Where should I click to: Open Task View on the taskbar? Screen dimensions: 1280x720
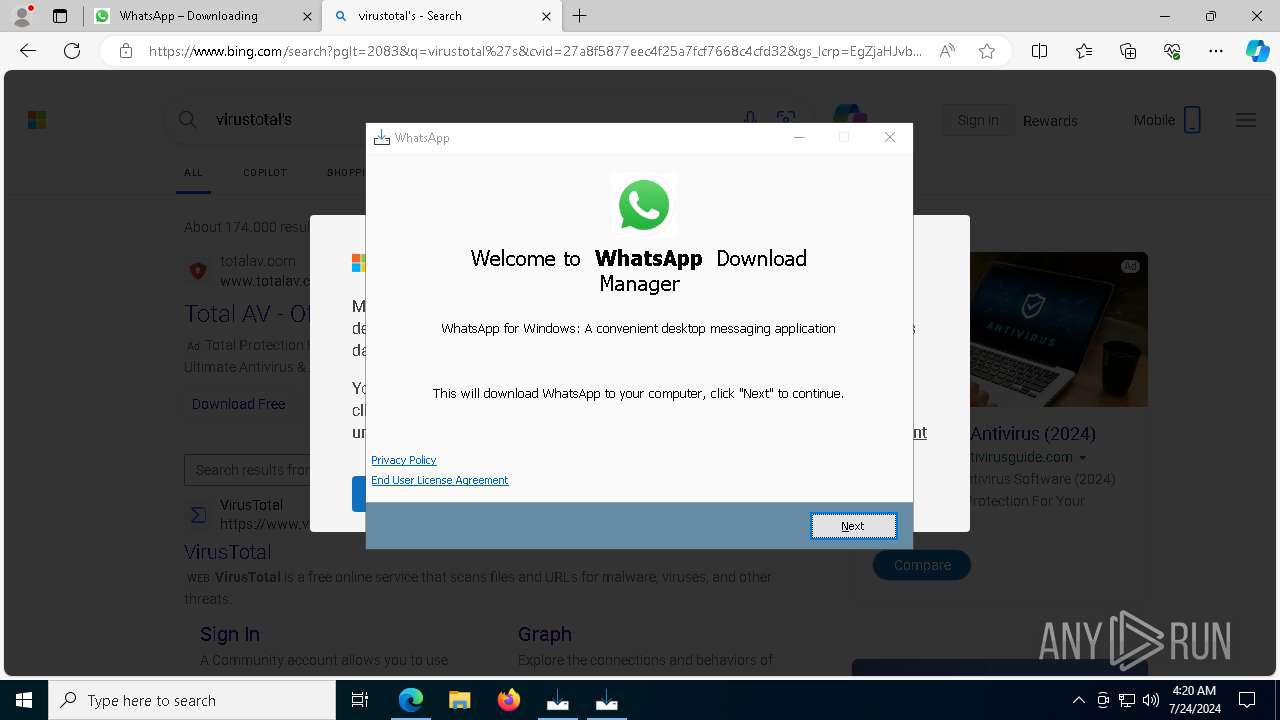click(x=360, y=700)
